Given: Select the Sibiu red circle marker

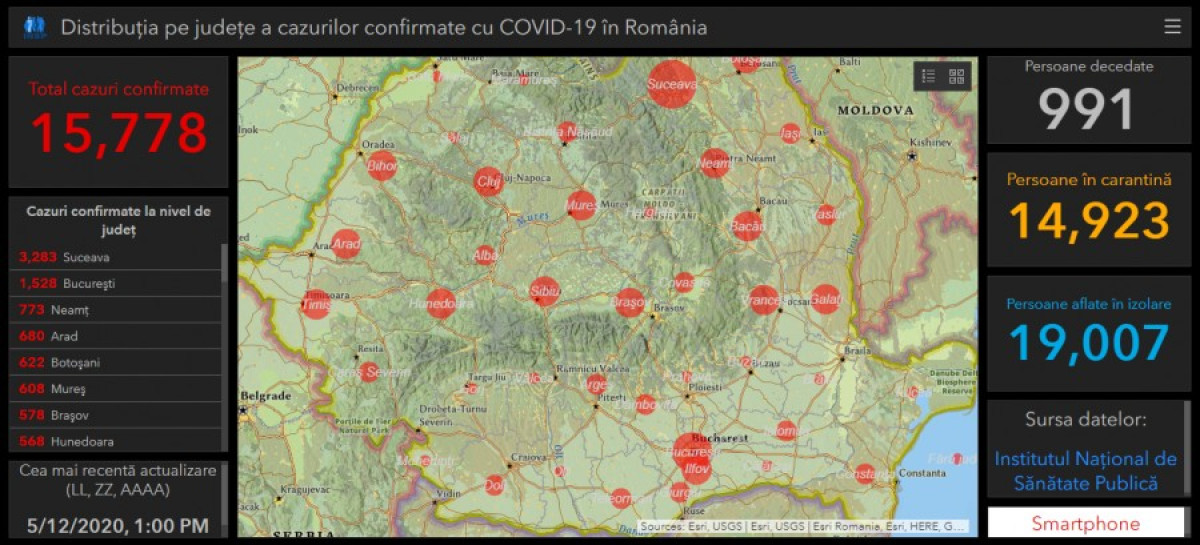Looking at the screenshot, I should 544,292.
